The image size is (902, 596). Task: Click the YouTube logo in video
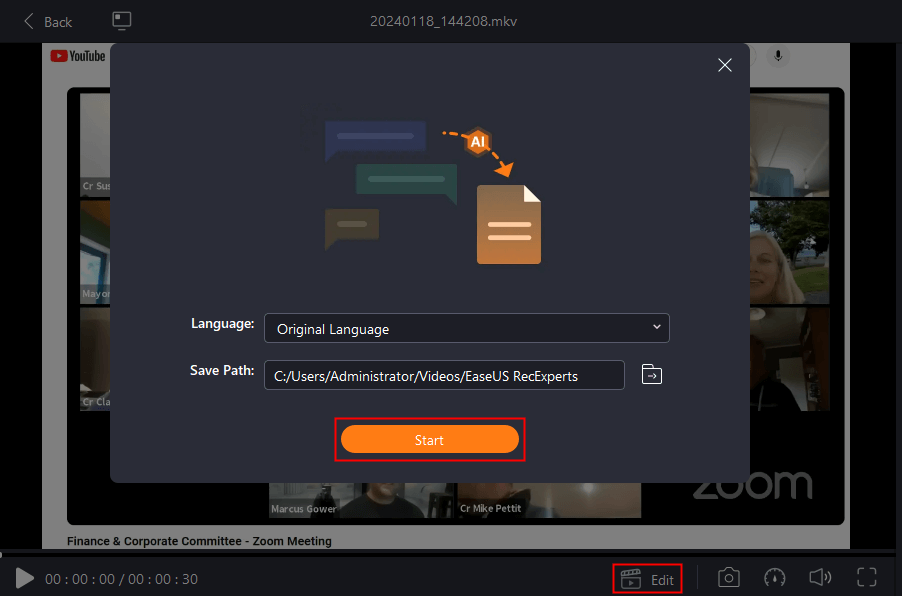coord(78,56)
